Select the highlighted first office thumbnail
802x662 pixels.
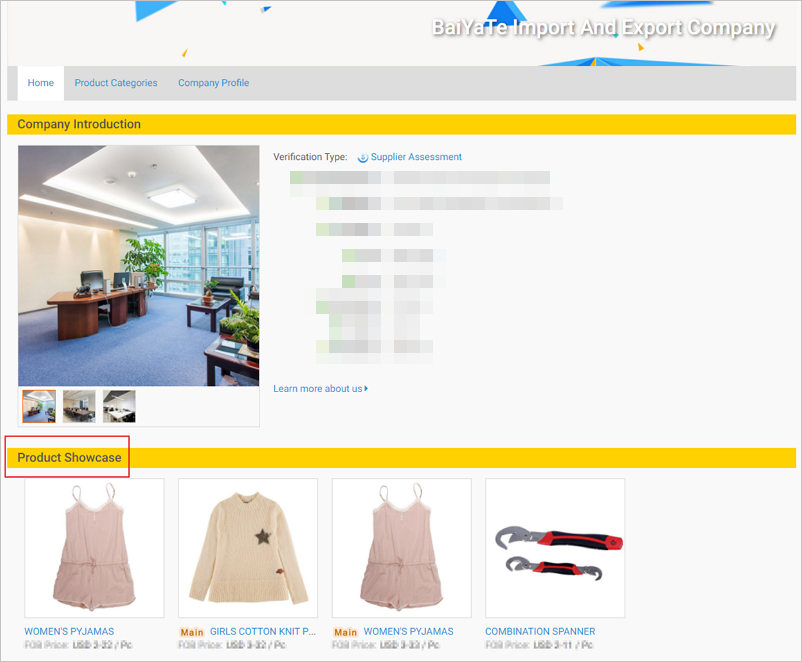[39, 406]
